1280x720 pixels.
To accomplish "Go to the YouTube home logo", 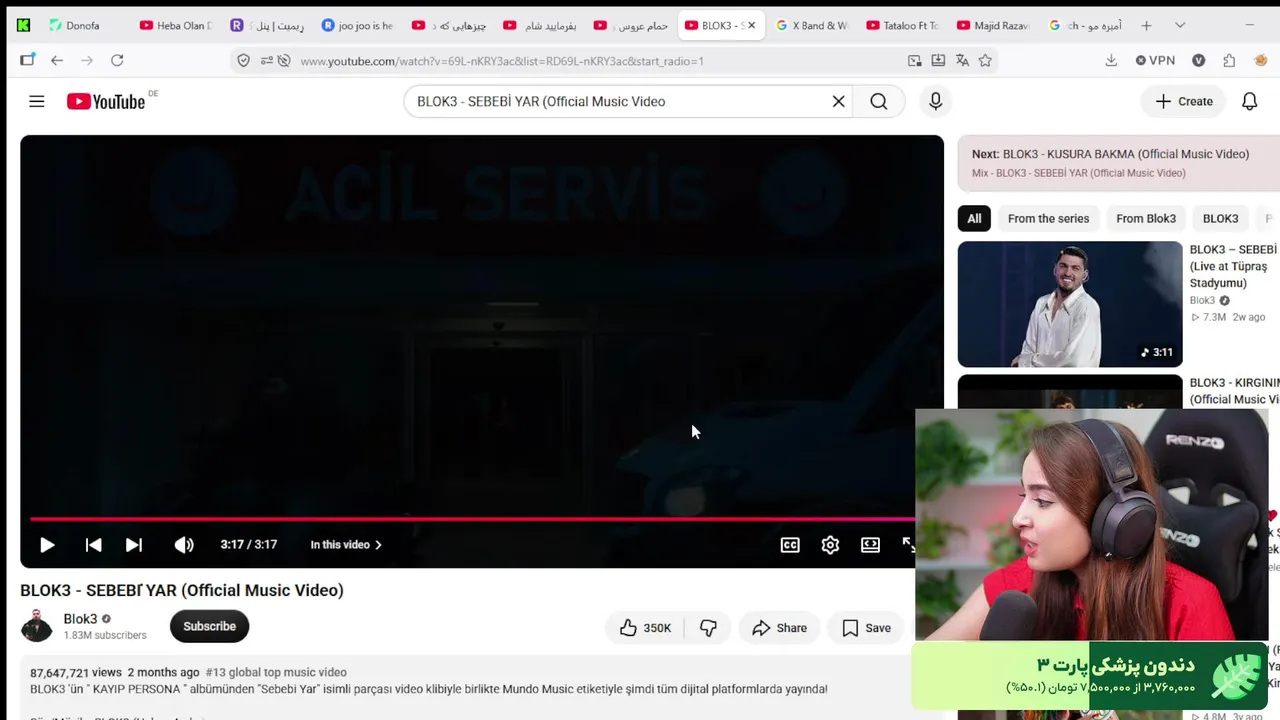I will click(x=106, y=101).
